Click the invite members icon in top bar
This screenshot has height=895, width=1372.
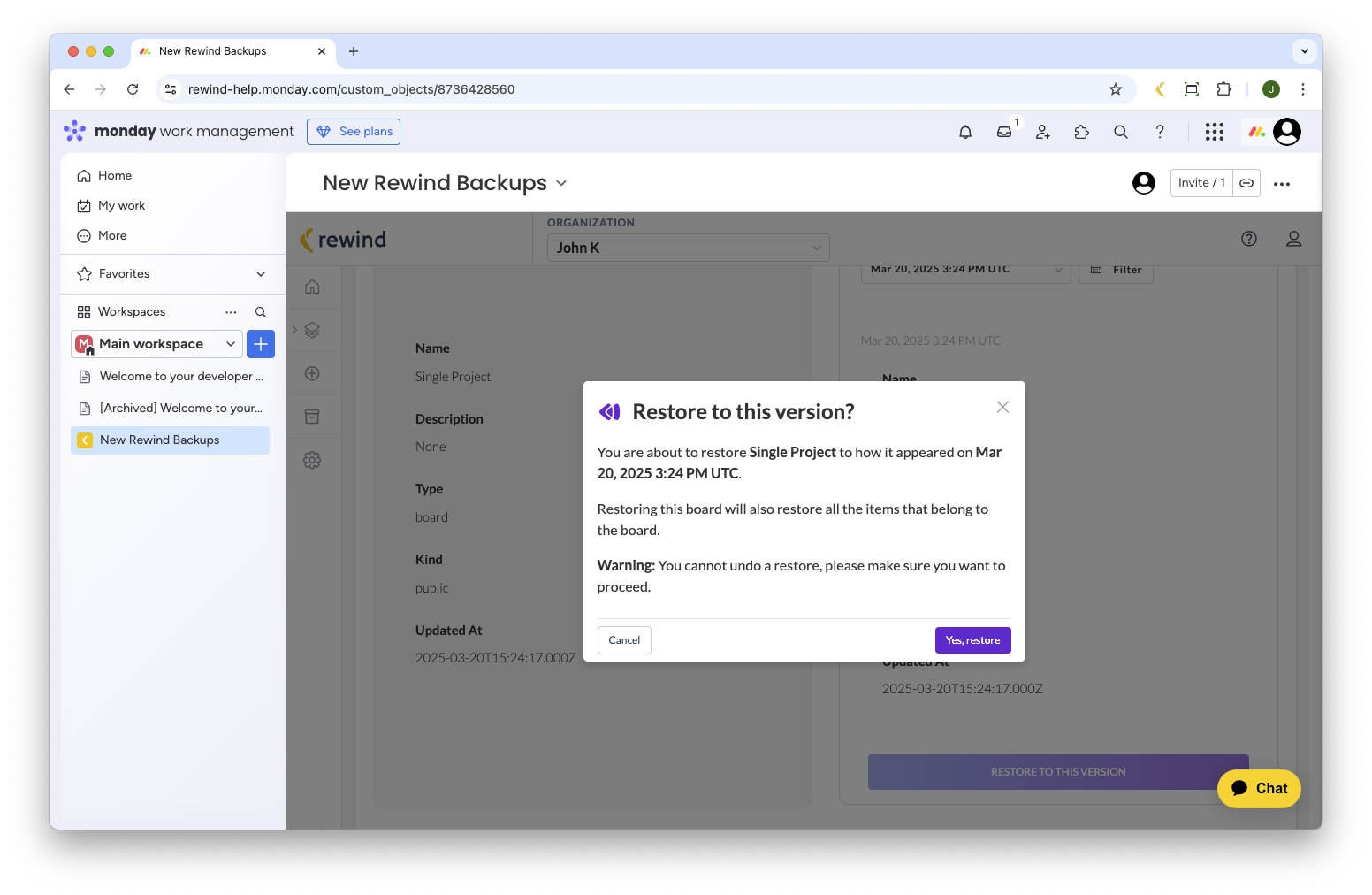pyautogui.click(x=1043, y=132)
